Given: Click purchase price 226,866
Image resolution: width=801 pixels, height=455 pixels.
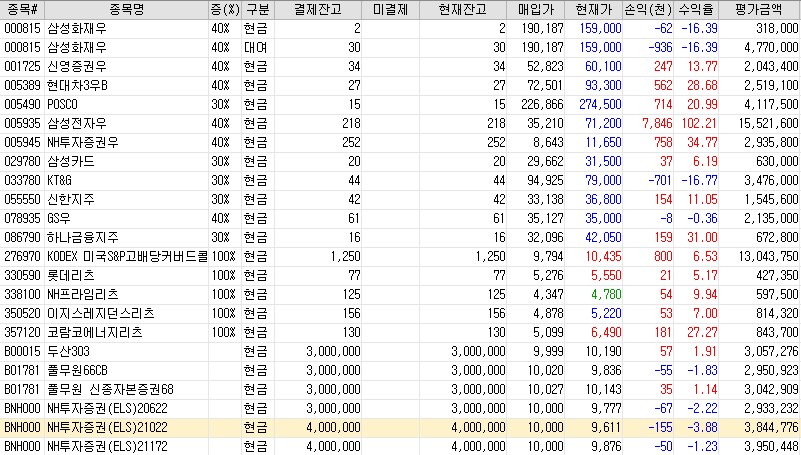Looking at the screenshot, I should (543, 105).
